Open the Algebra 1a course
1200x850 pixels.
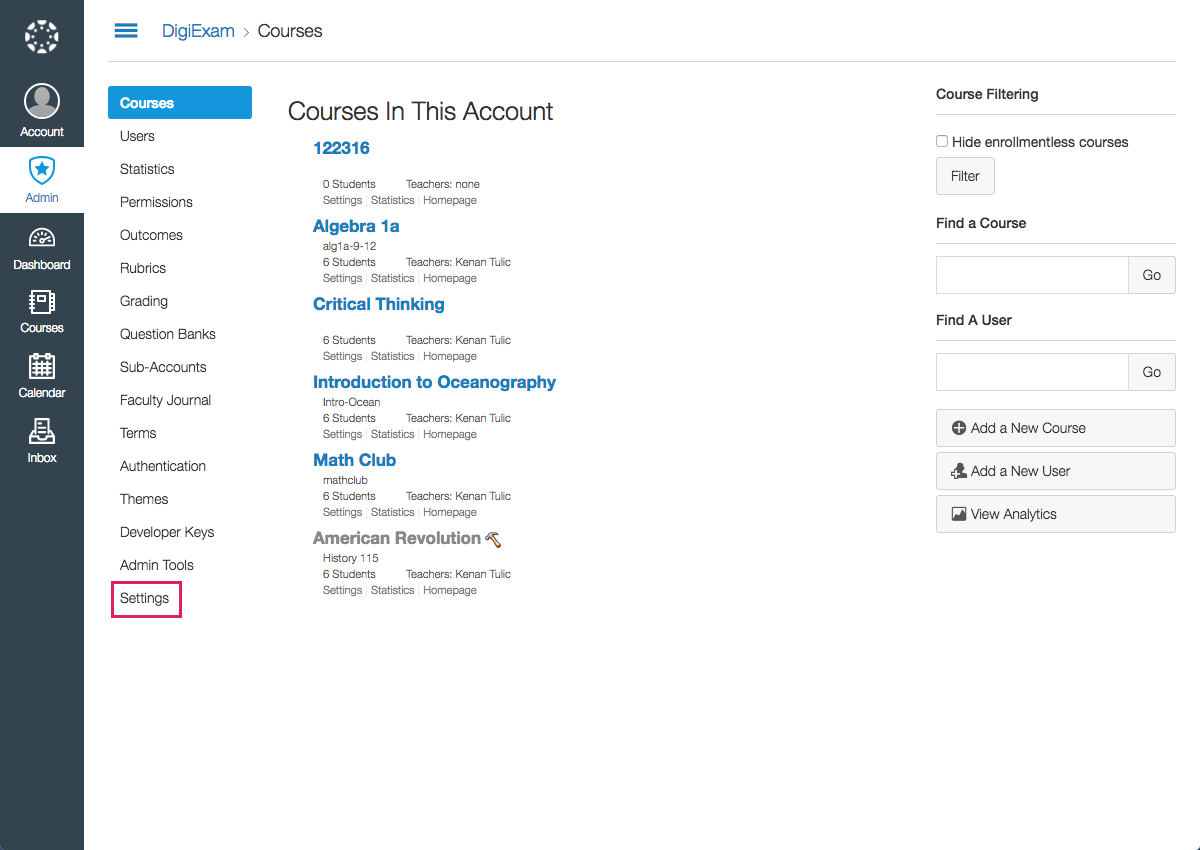coord(356,226)
